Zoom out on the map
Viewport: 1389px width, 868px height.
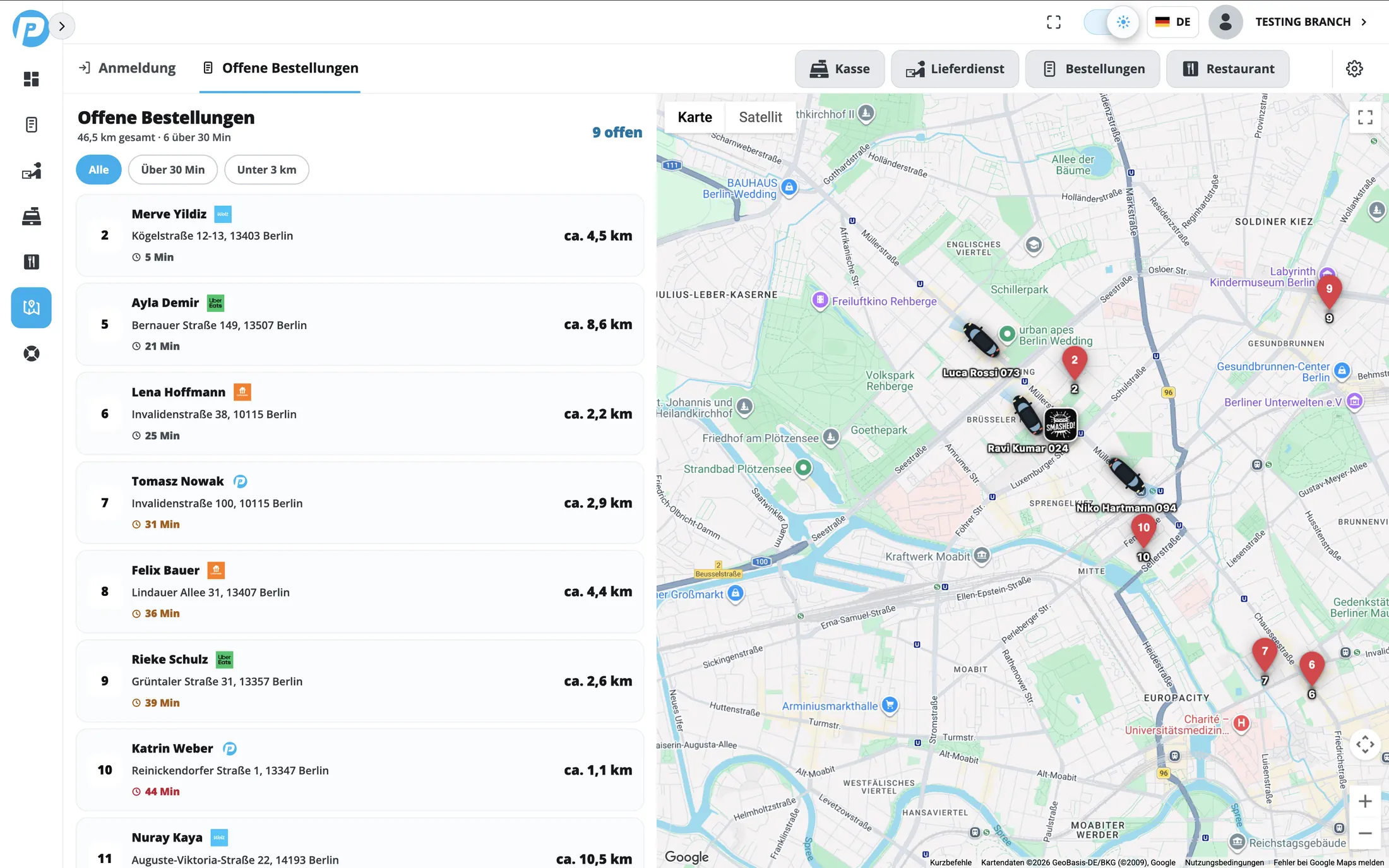coord(1365,833)
